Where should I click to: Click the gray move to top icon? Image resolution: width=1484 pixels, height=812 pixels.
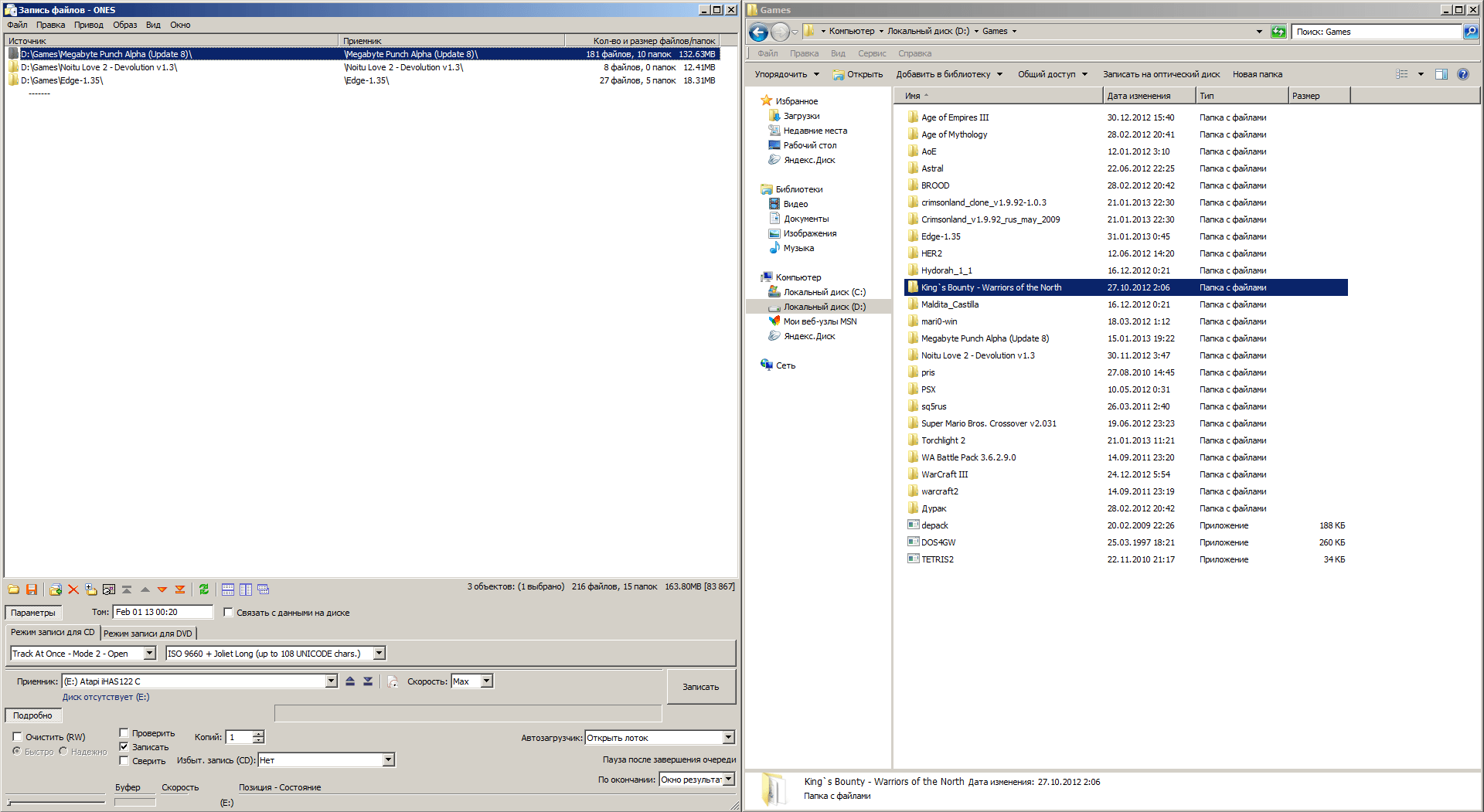127,589
